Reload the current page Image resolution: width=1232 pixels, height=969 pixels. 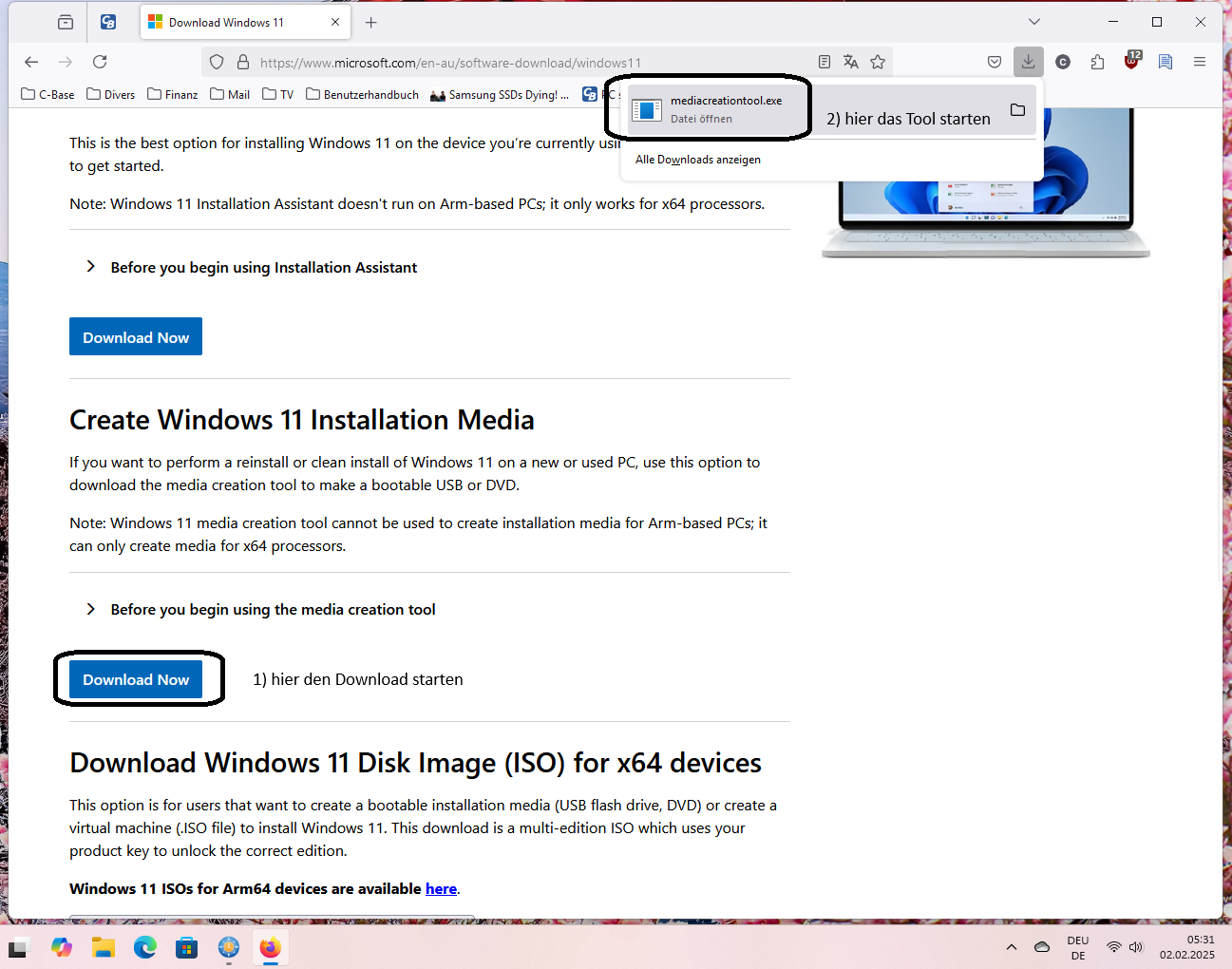[100, 62]
